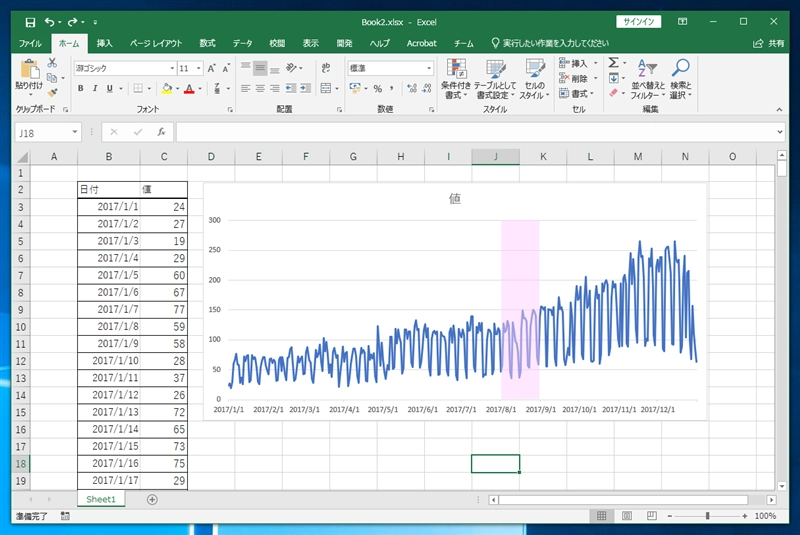Toggle italic formatting

click(x=95, y=88)
